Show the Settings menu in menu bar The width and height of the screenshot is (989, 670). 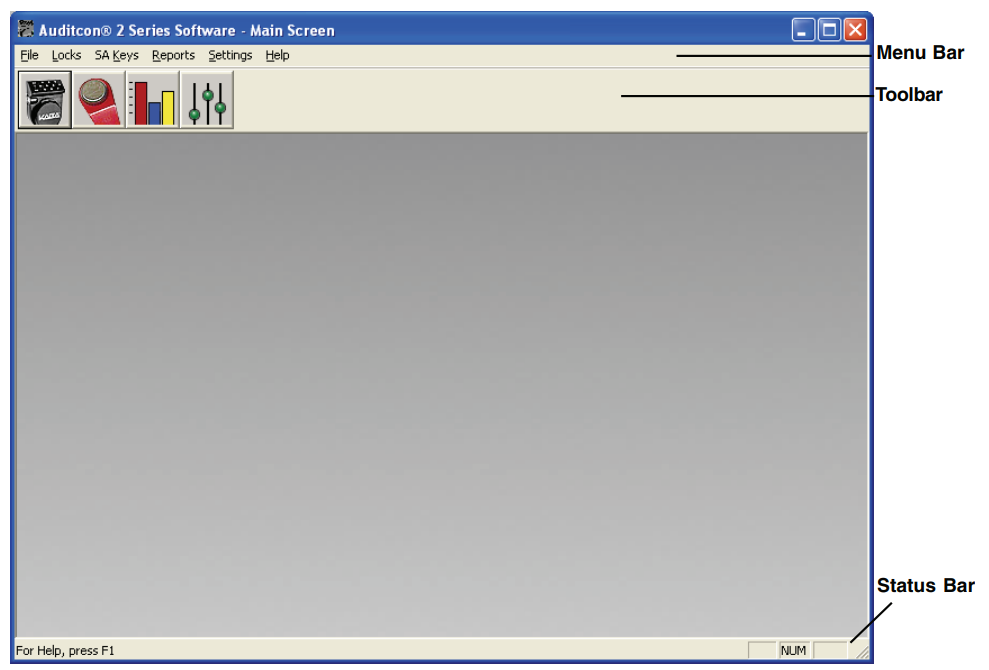230,55
